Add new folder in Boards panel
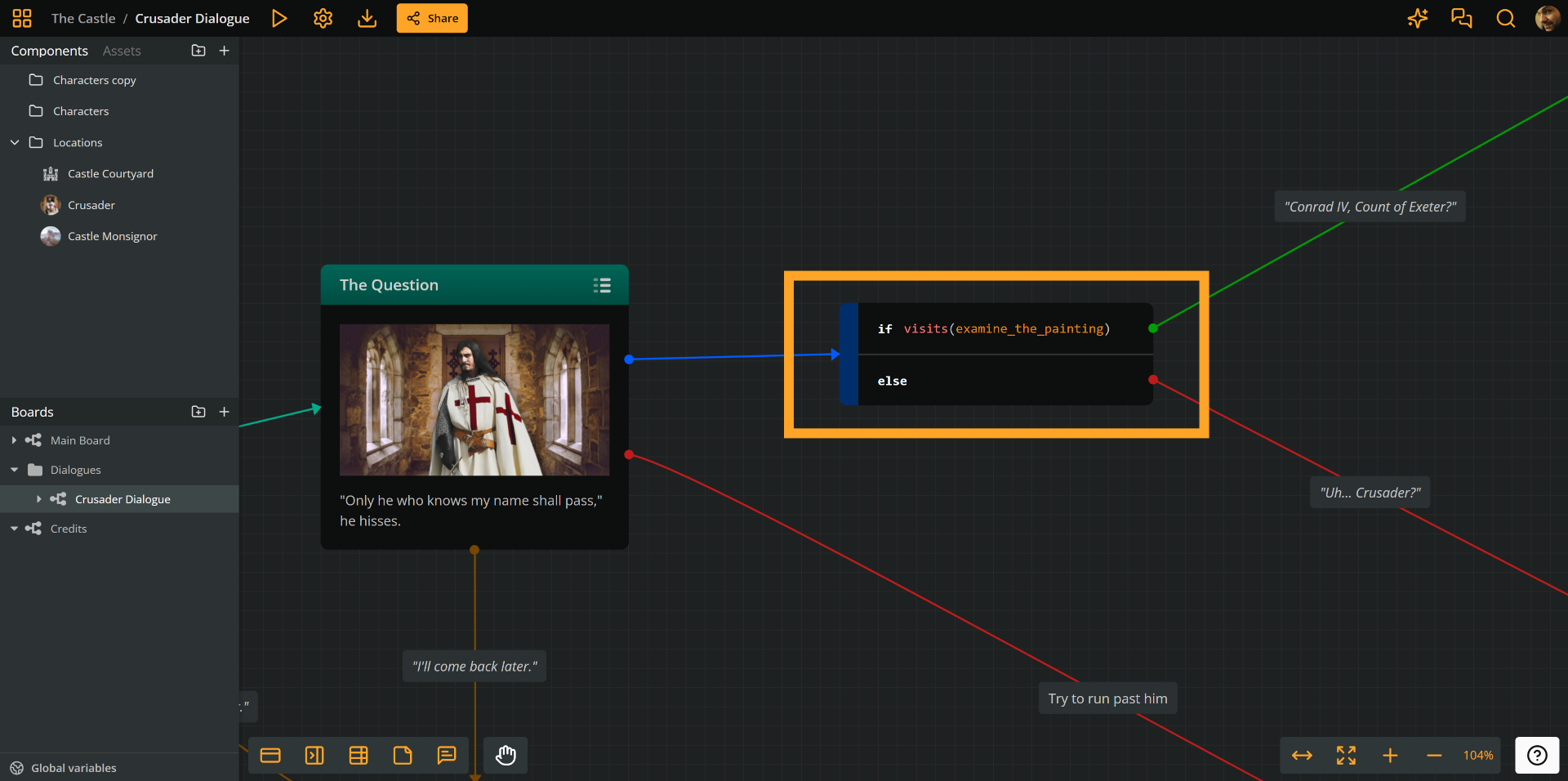Image resolution: width=1568 pixels, height=781 pixels. coord(198,412)
